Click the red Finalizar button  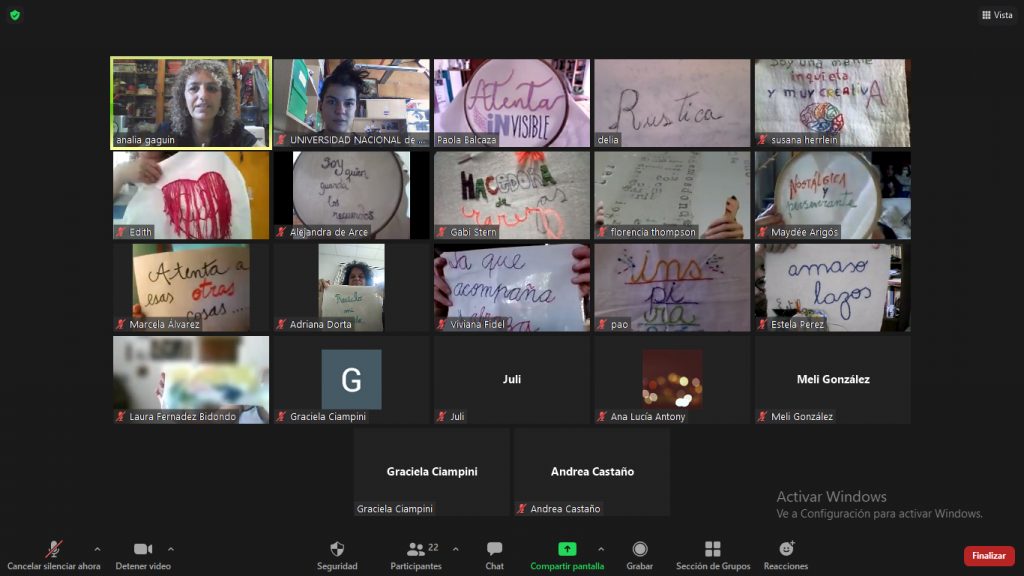point(988,556)
